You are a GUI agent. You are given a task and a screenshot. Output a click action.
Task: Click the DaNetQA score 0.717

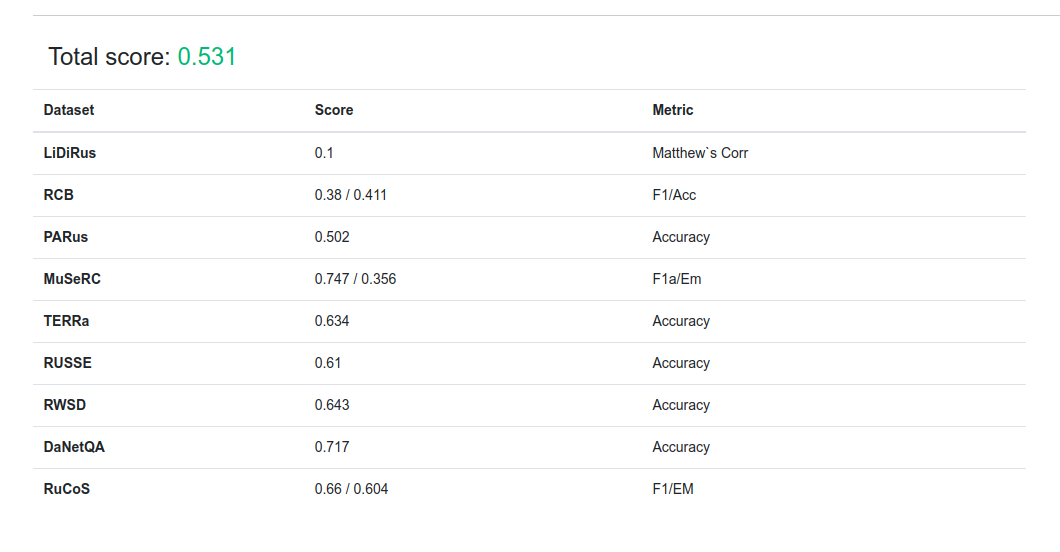pyautogui.click(x=332, y=447)
